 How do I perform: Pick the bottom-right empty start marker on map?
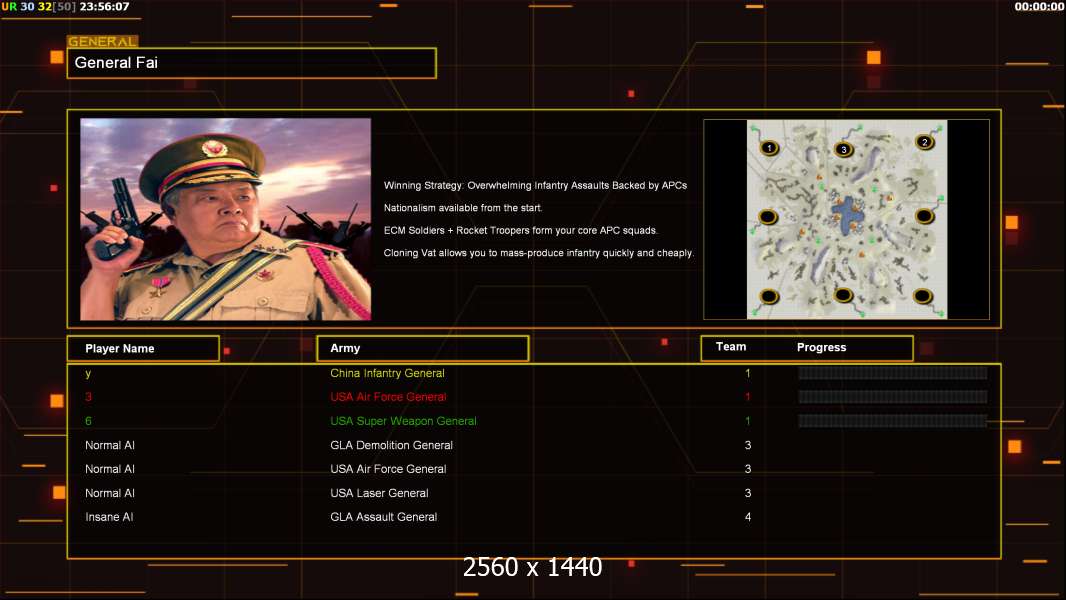click(922, 296)
